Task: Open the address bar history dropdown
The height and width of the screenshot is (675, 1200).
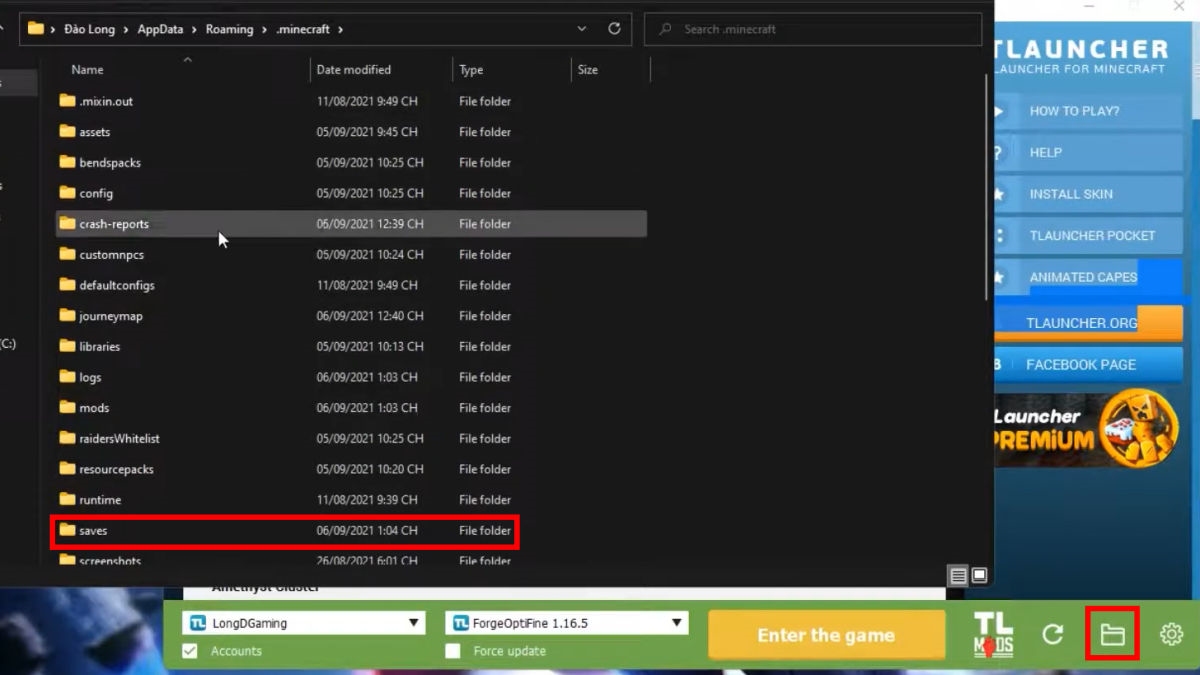Action: (x=581, y=29)
